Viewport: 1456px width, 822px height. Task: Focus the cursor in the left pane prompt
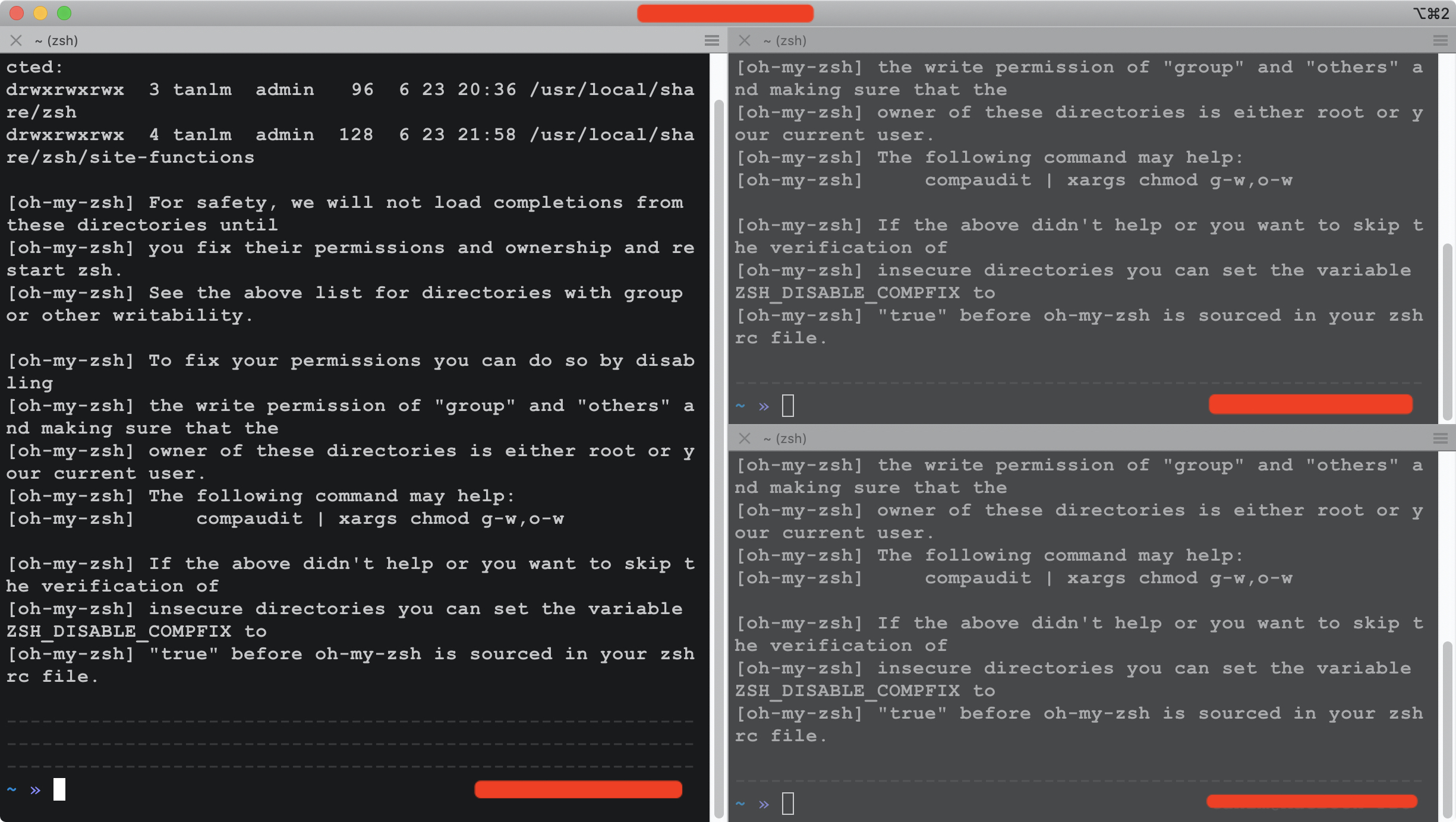point(59,789)
